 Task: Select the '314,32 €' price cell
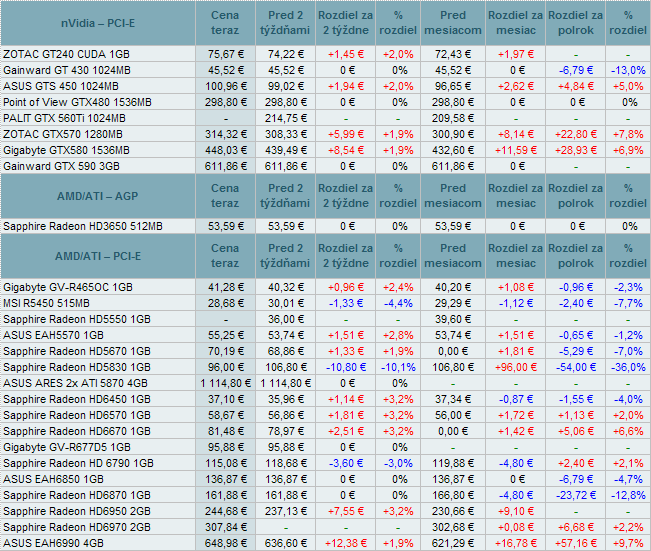point(226,135)
